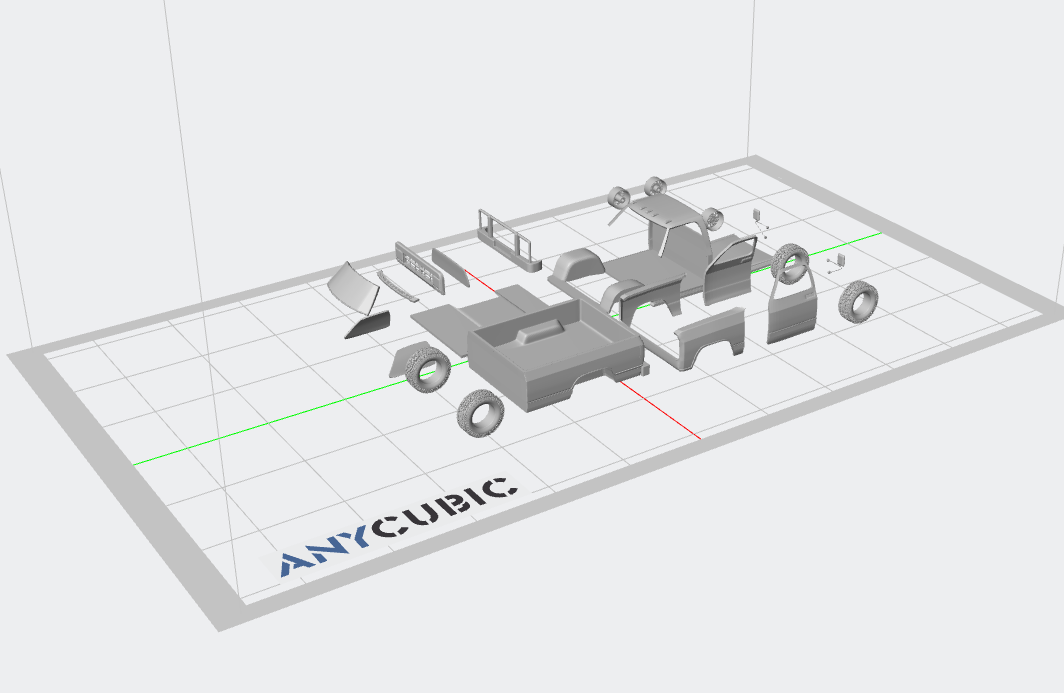Select the small side mirror near right tire
The width and height of the screenshot is (1064, 693).
pyautogui.click(x=838, y=261)
